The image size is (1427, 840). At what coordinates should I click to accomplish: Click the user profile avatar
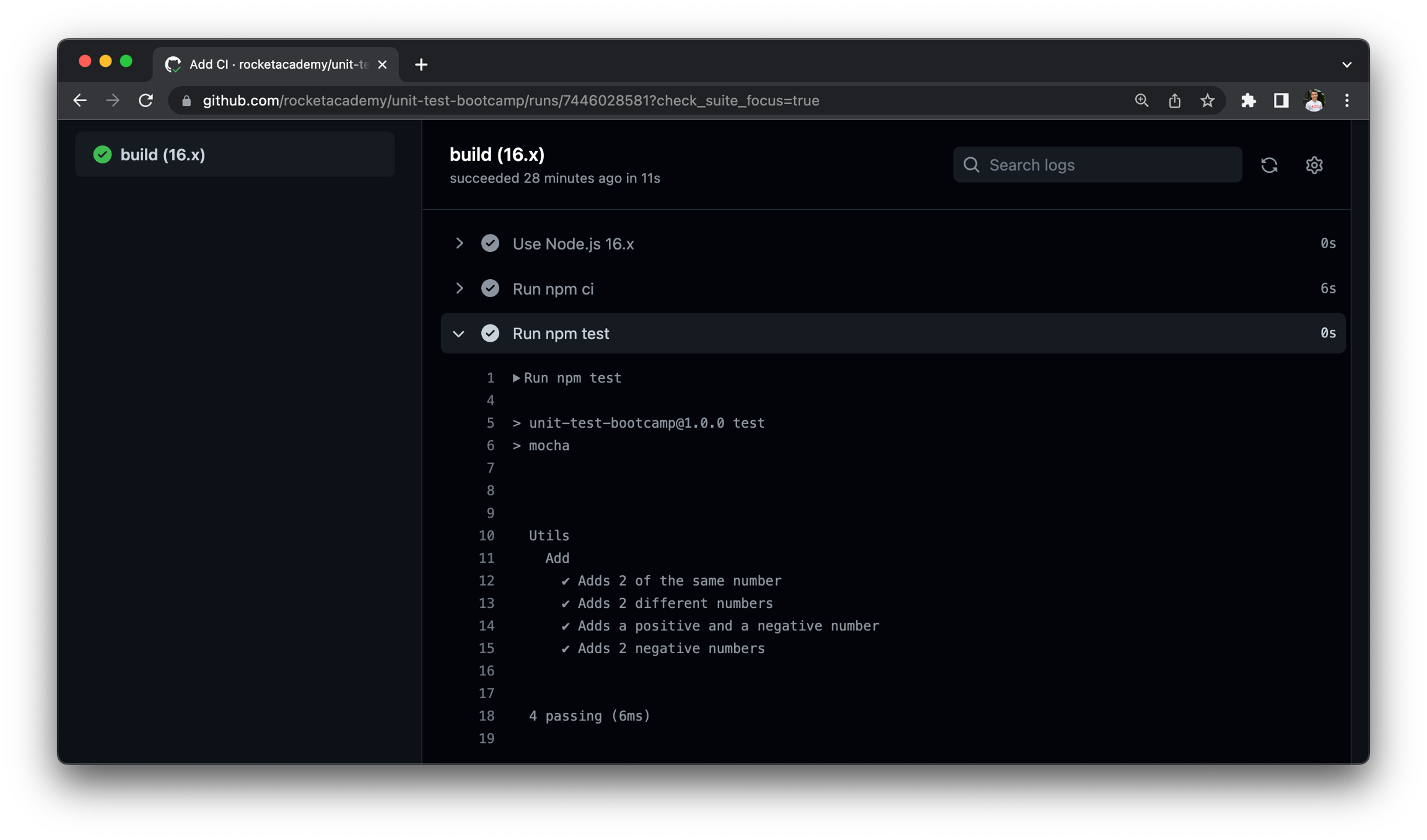pyautogui.click(x=1314, y=100)
